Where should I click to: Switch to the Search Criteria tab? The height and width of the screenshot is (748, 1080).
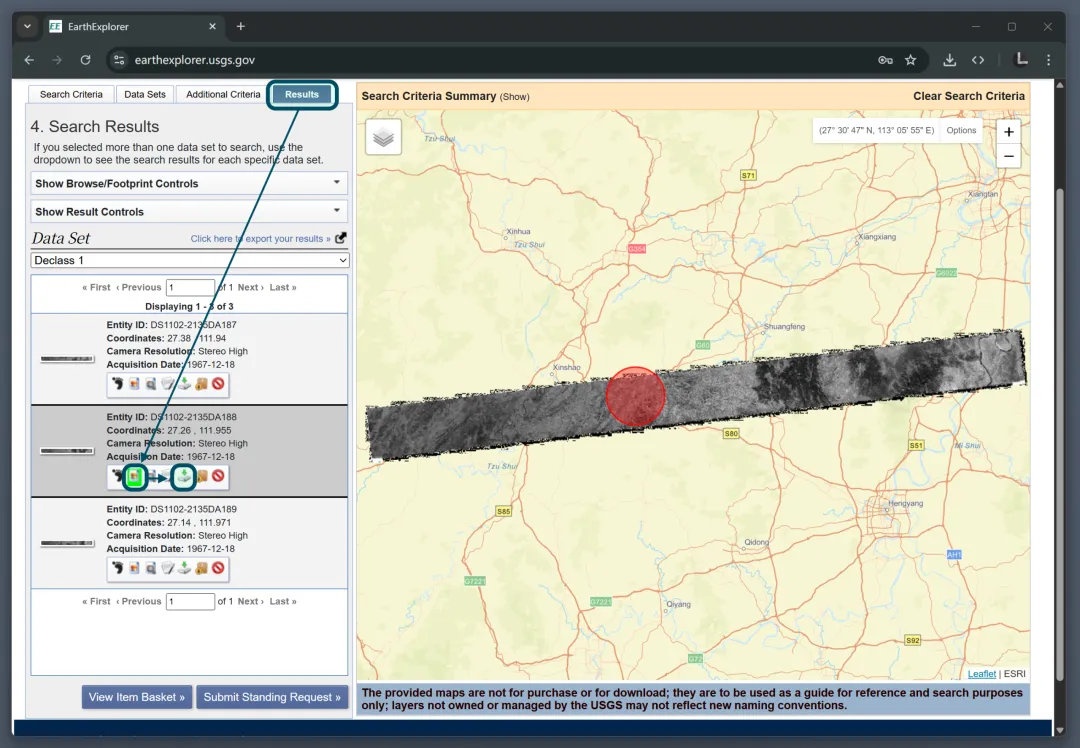[x=71, y=94]
